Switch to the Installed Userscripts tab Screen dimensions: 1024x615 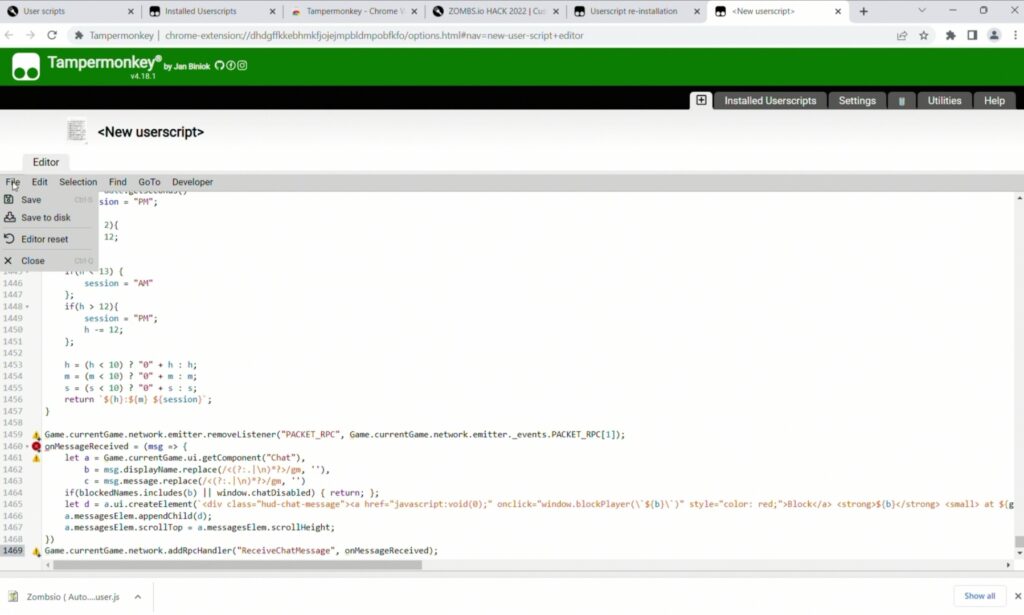(x=770, y=101)
